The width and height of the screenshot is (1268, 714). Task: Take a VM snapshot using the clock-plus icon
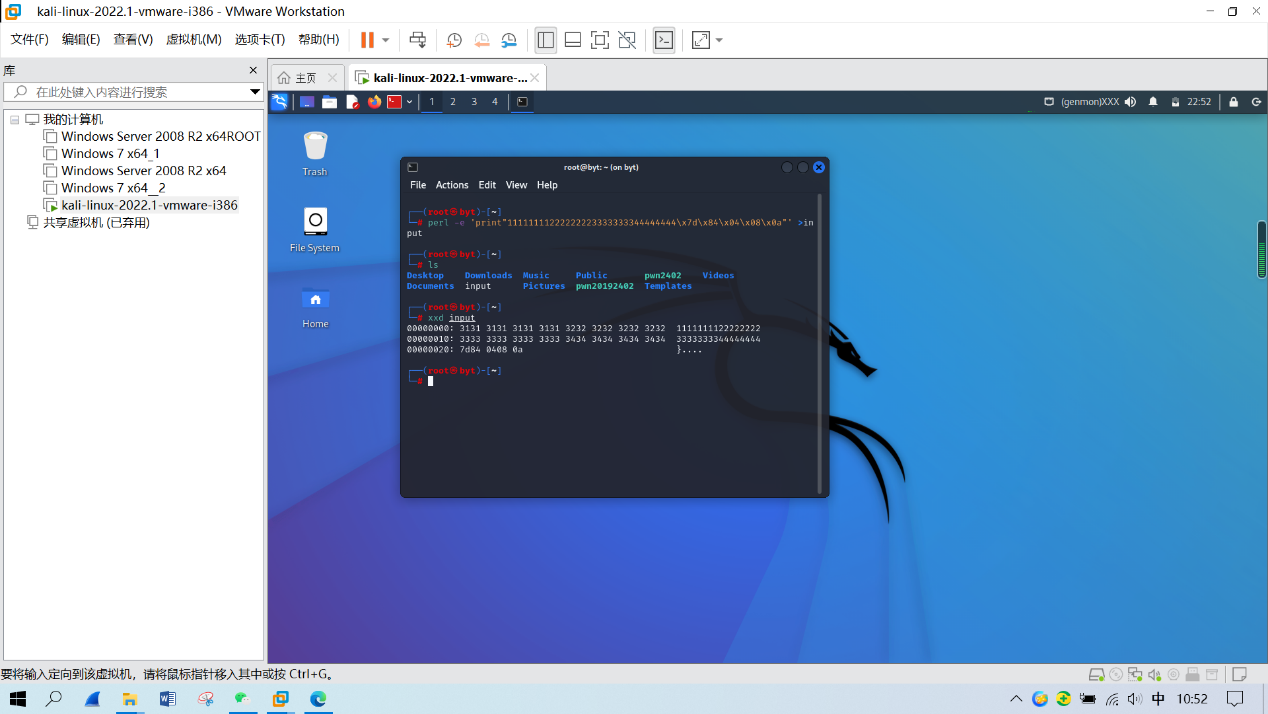(454, 40)
